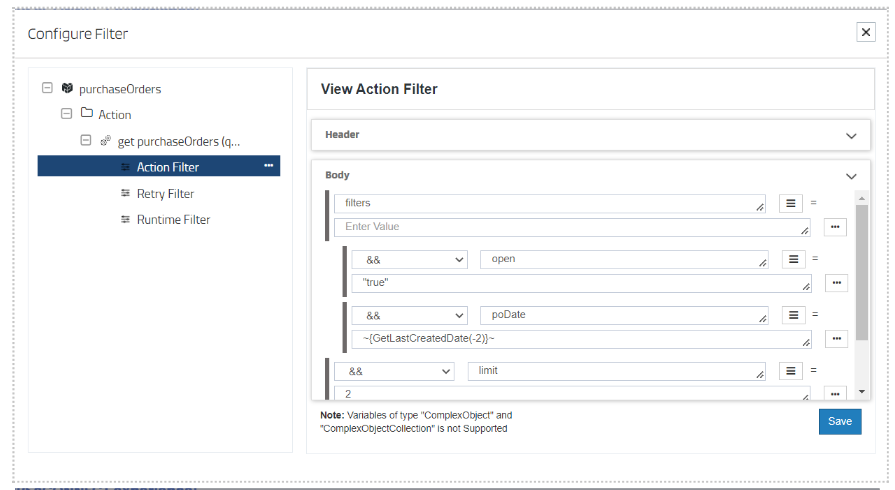Select get purchaseOrders action item
The height and width of the screenshot is (490, 895).
pyautogui.click(x=179, y=141)
